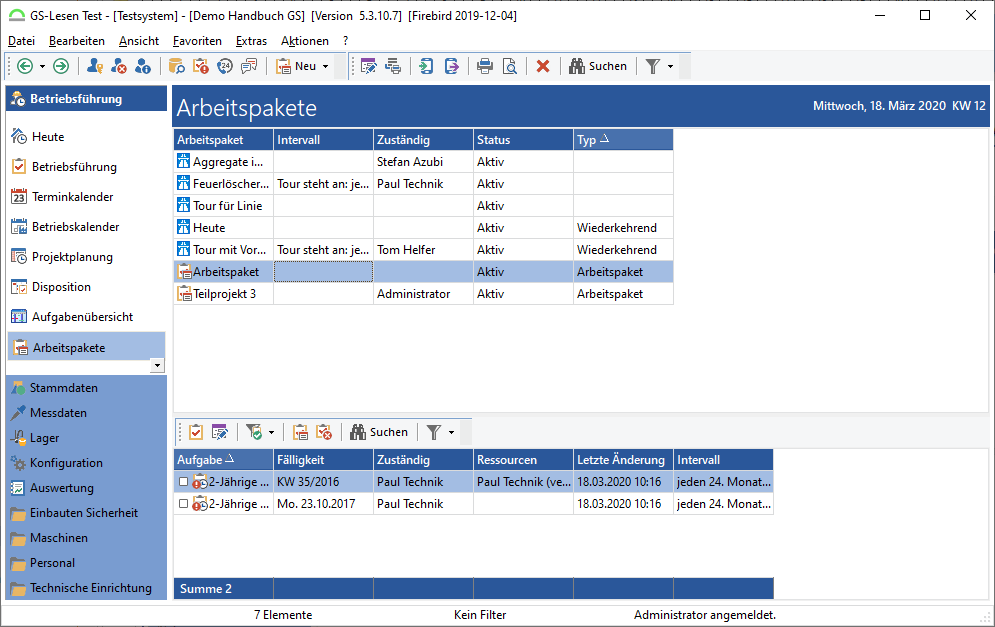Open the Neu dropdown arrow

326,67
